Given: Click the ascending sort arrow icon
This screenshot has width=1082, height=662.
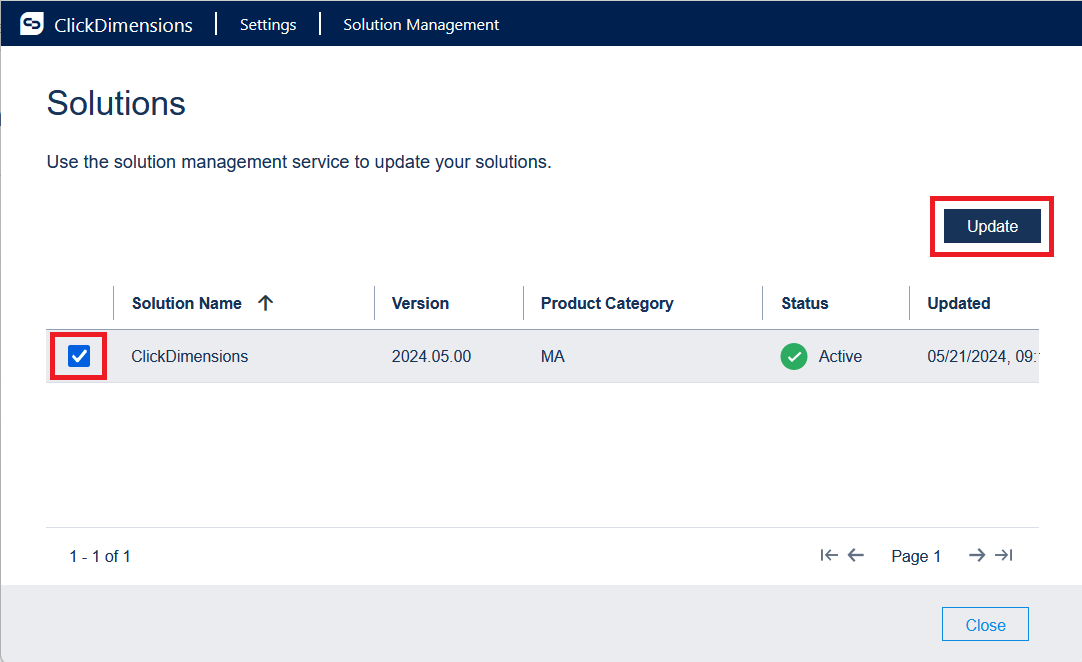Looking at the screenshot, I should [266, 302].
